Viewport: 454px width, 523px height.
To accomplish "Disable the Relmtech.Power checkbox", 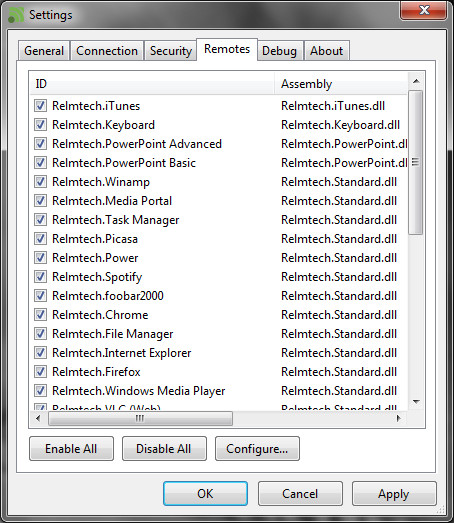I will 40,258.
